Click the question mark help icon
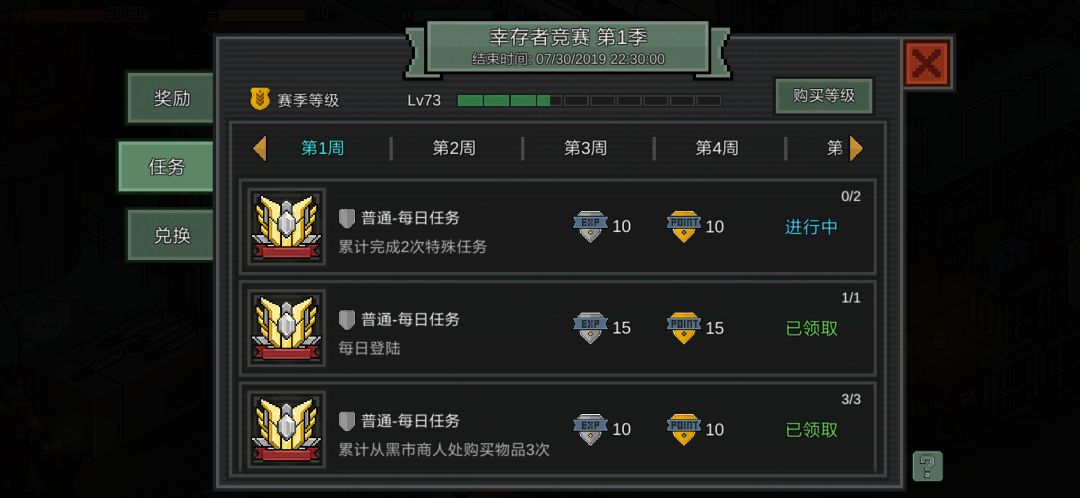1080x498 pixels. tap(927, 466)
